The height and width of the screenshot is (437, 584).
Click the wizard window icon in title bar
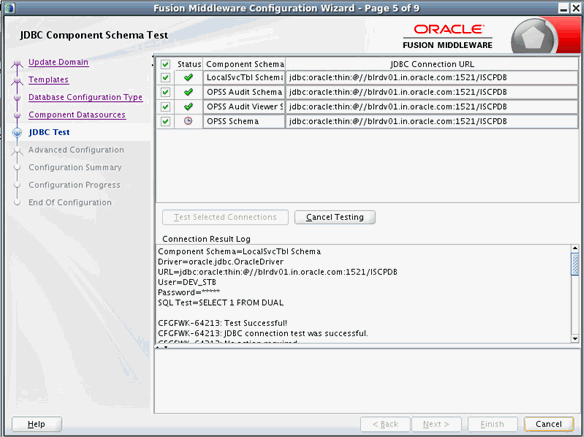pos(9,8)
